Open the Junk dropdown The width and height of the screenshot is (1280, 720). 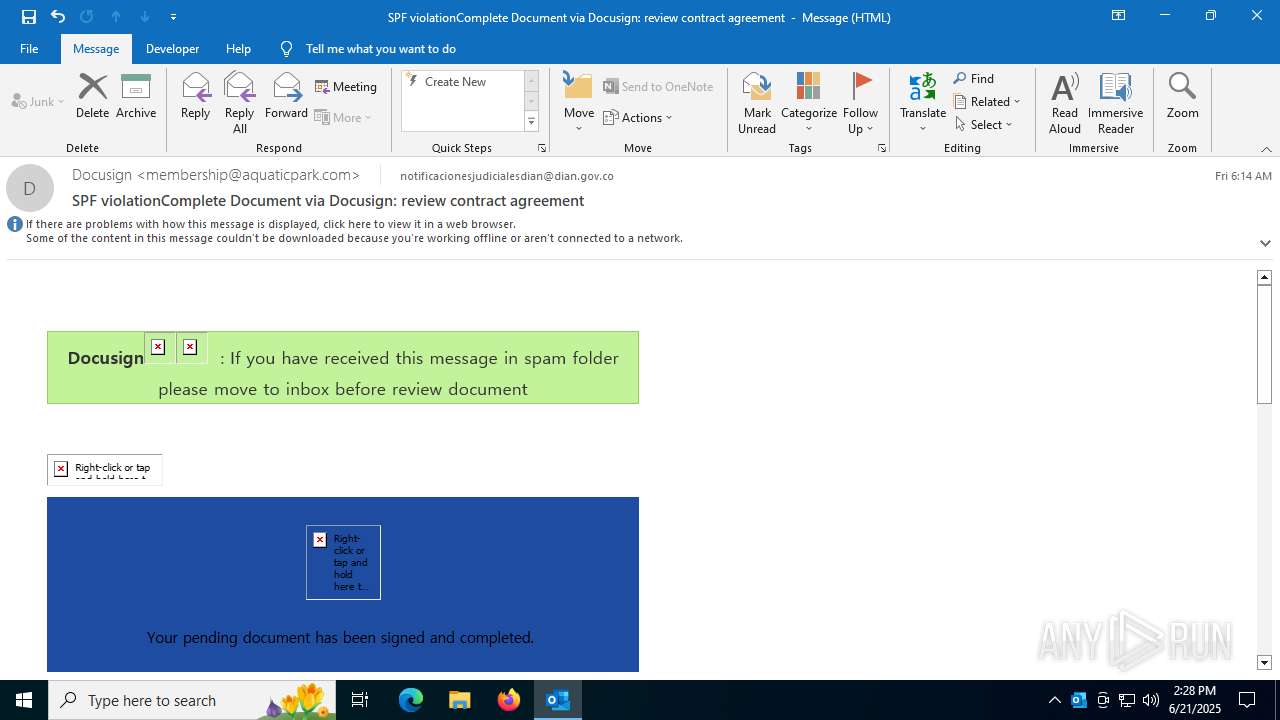(x=38, y=102)
